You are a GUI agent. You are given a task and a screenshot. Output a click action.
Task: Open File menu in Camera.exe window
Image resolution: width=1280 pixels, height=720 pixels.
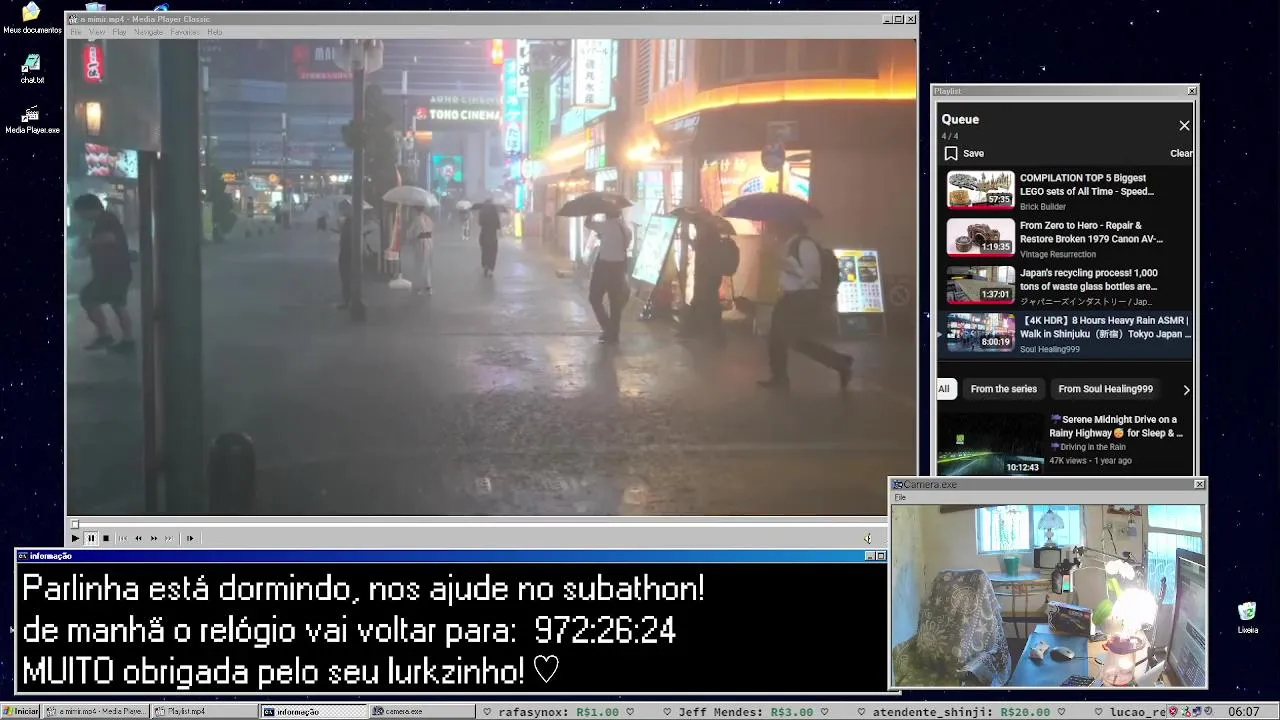900,497
